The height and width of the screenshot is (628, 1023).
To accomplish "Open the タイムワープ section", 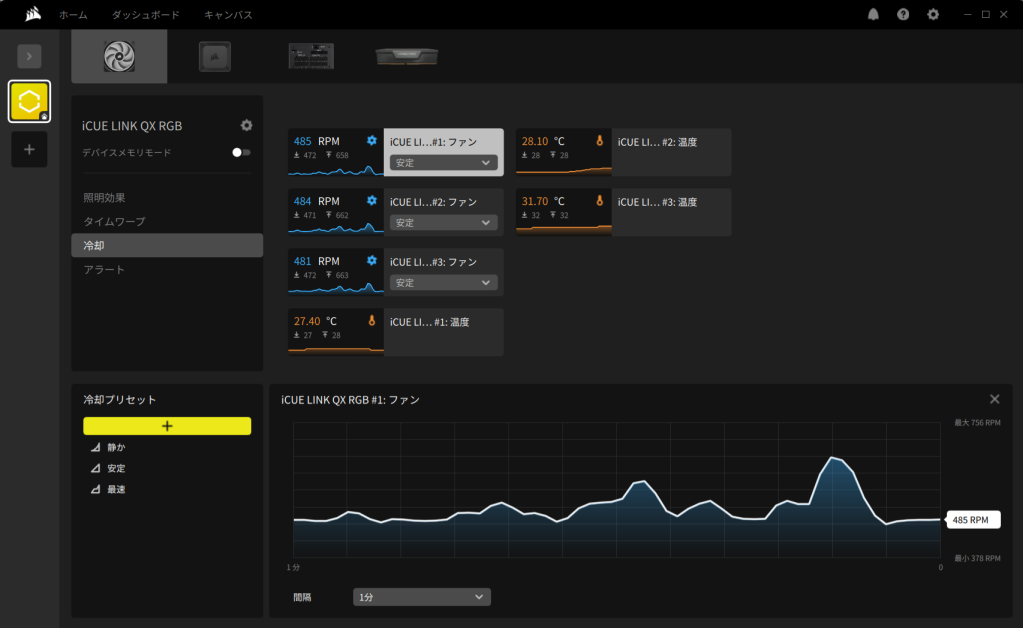I will [114, 222].
